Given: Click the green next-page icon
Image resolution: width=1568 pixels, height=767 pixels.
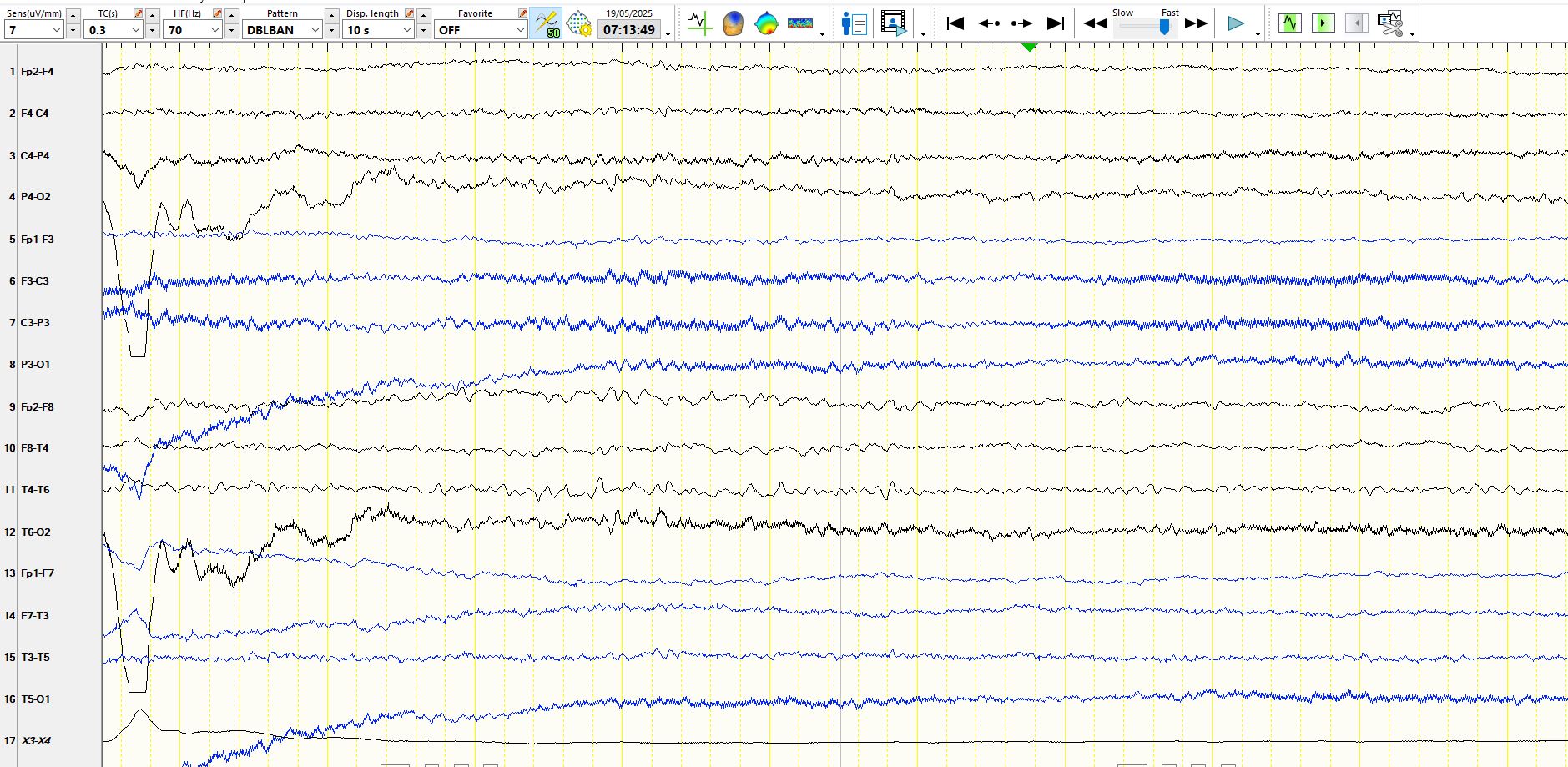Looking at the screenshot, I should pos(1323,23).
